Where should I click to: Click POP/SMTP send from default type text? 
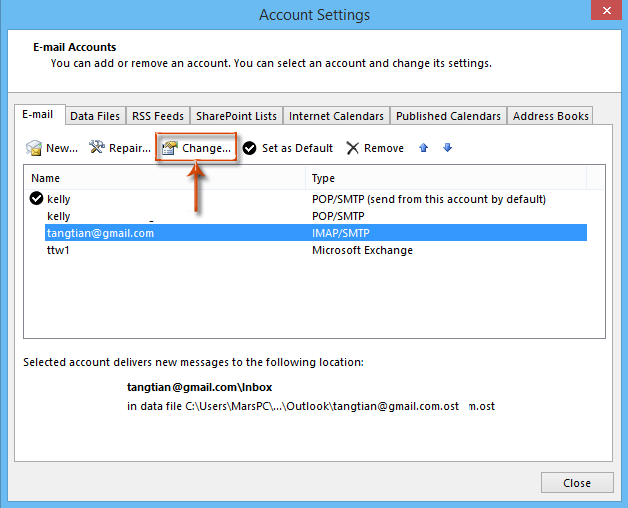click(x=429, y=199)
